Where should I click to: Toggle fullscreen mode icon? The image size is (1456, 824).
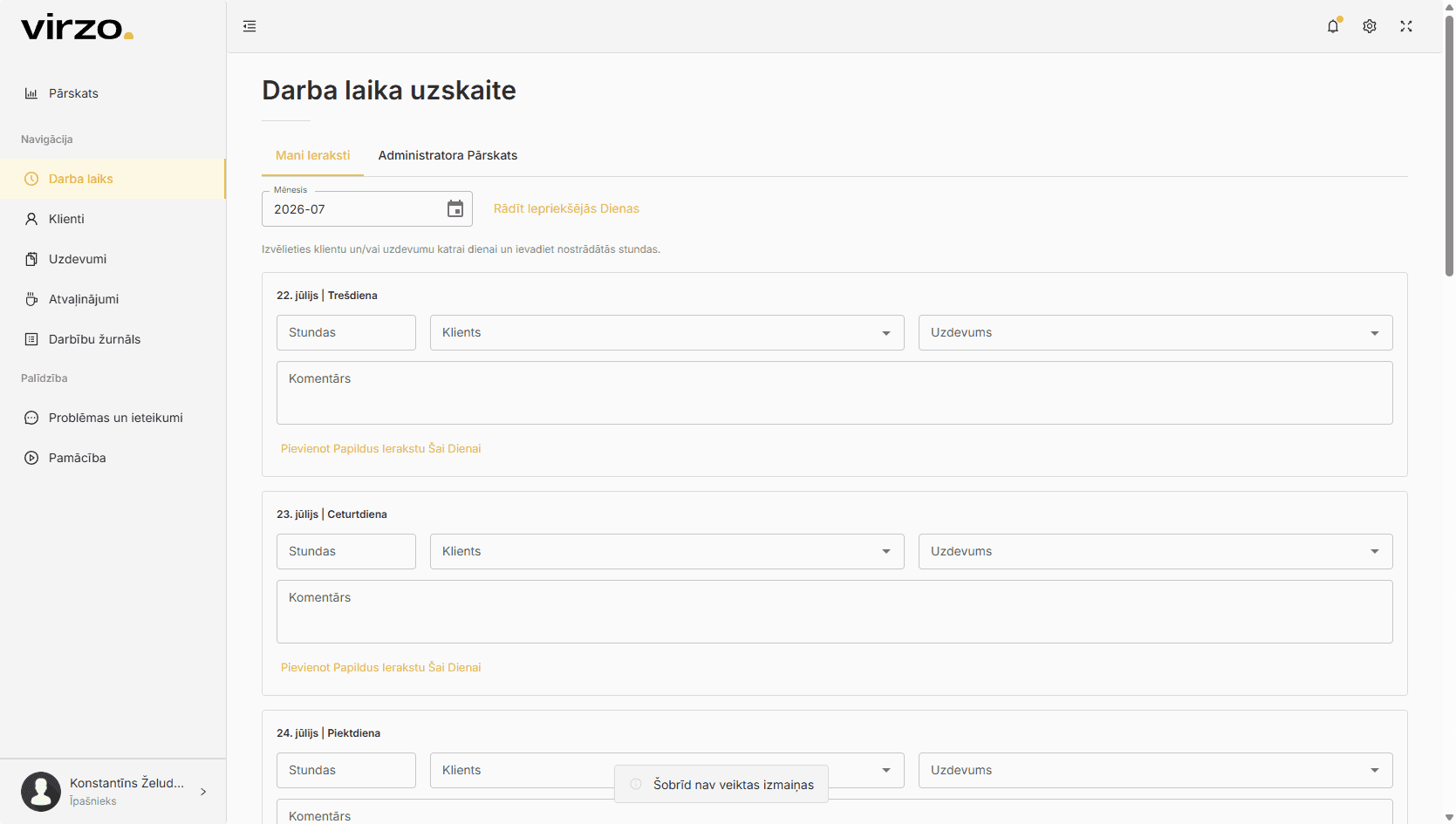[1406, 26]
